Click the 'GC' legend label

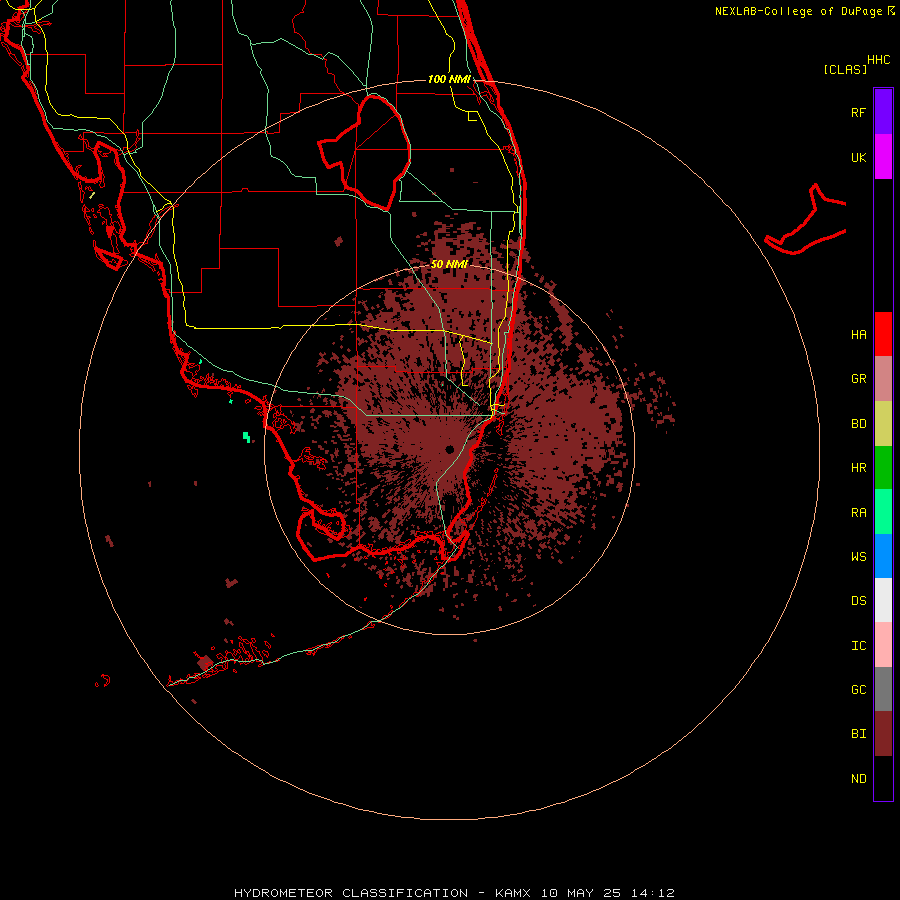pos(859,690)
